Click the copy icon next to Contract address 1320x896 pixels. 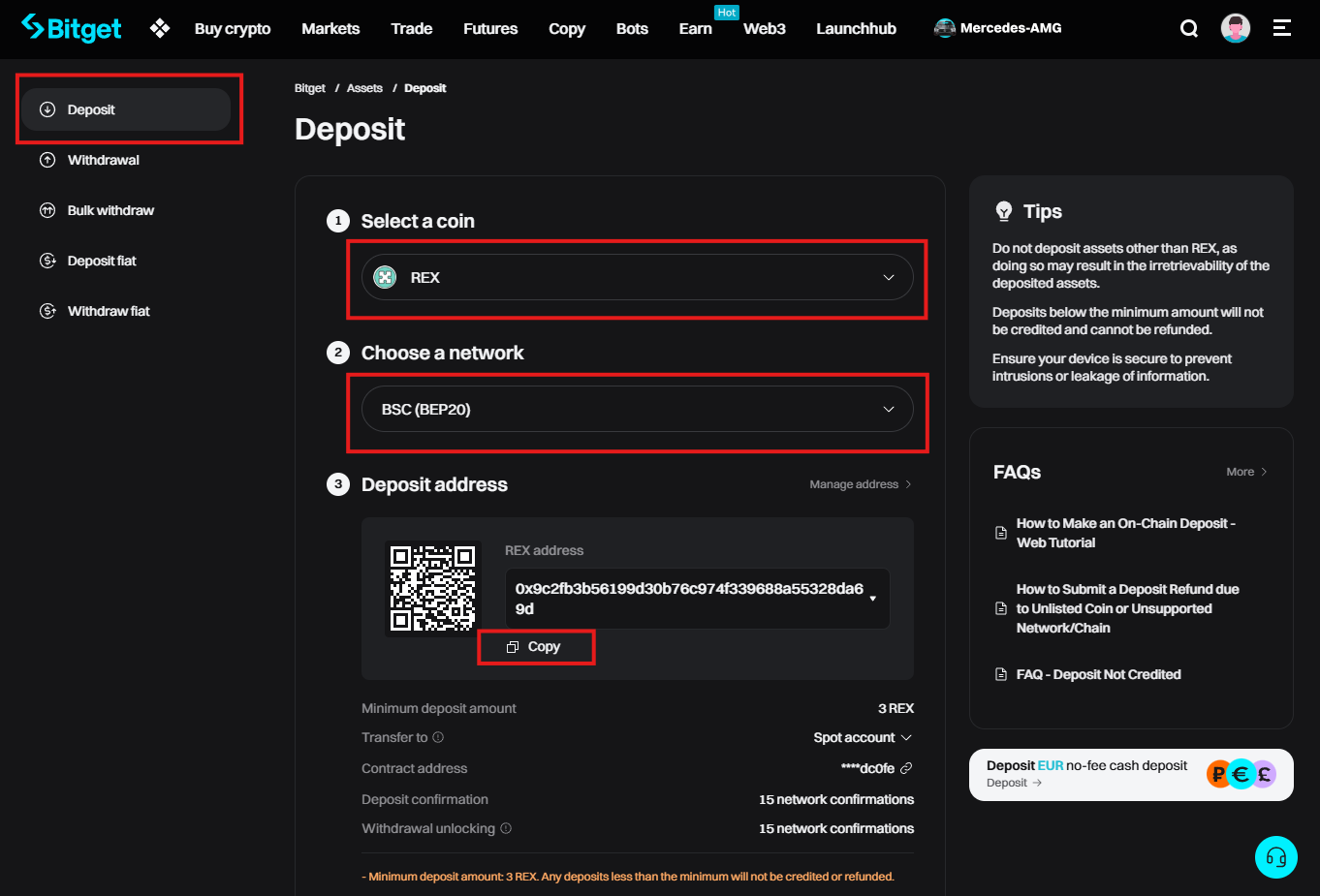tap(905, 767)
